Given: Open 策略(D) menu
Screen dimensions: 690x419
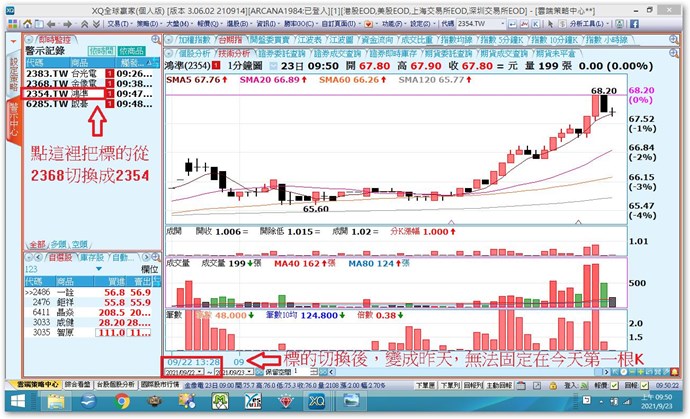Looking at the screenshot, I should [x=147, y=24].
